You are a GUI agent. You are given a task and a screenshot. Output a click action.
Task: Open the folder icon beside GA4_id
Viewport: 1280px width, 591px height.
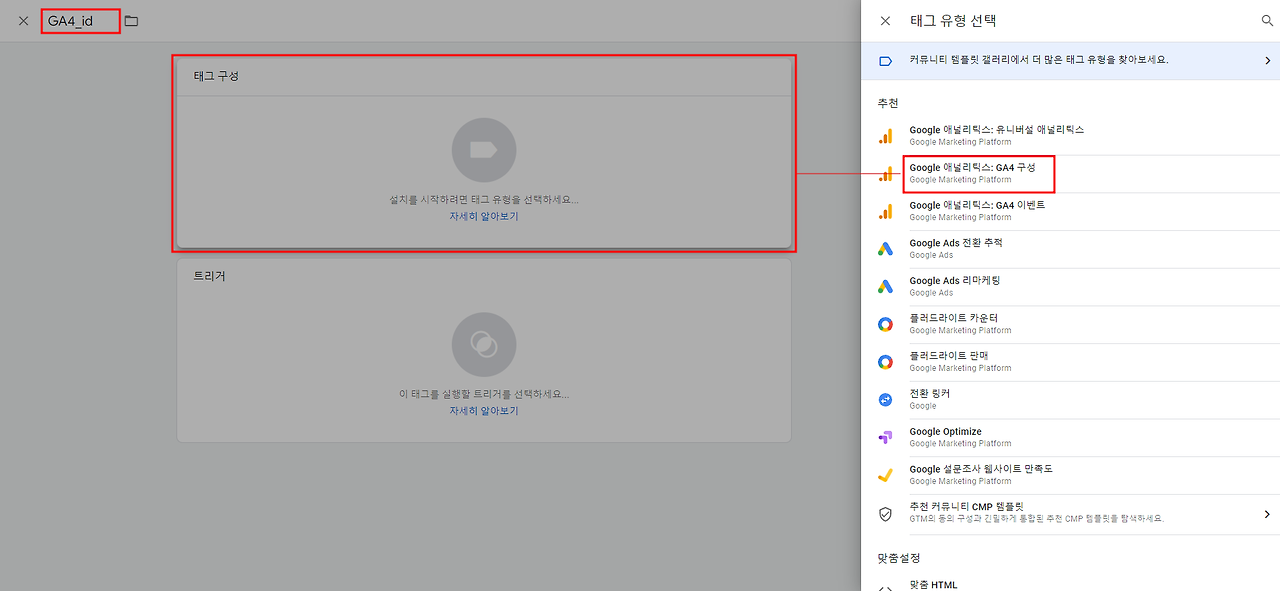[x=132, y=21]
